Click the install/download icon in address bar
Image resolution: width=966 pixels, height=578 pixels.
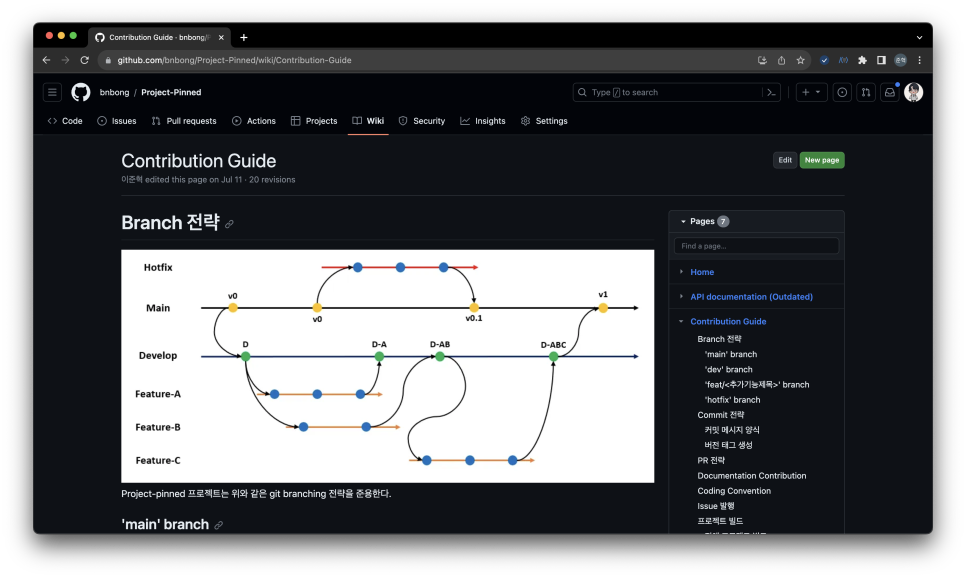[762, 60]
